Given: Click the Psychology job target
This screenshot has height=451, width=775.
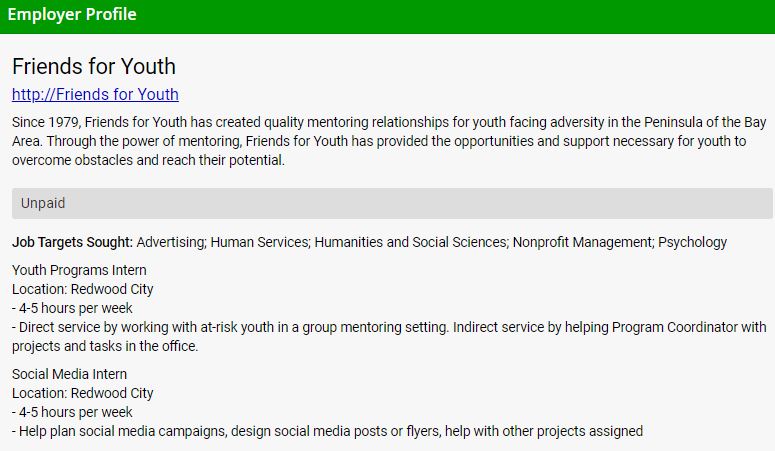Looking at the screenshot, I should pos(692,242).
